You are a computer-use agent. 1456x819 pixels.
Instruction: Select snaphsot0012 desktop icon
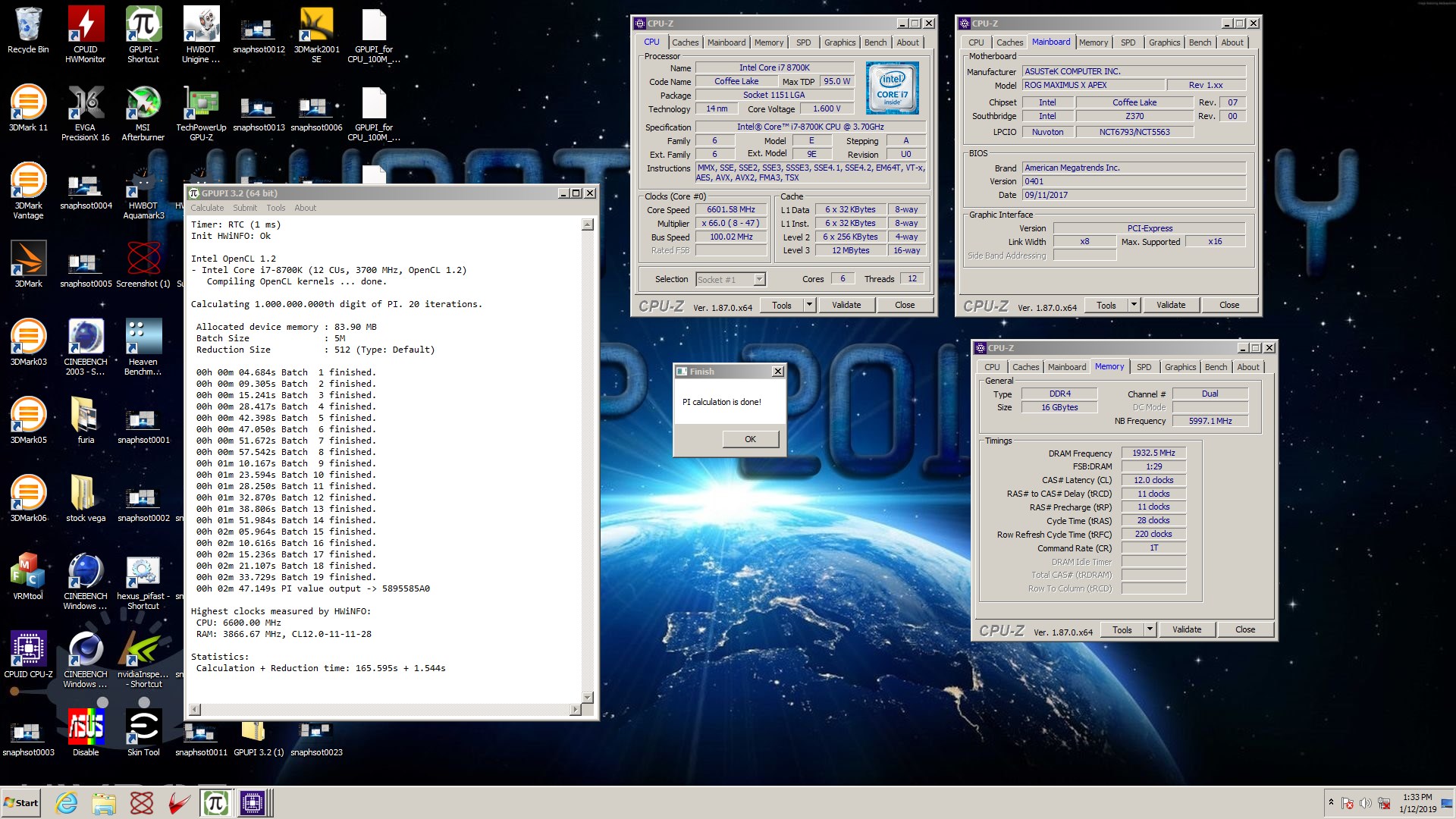[x=259, y=34]
